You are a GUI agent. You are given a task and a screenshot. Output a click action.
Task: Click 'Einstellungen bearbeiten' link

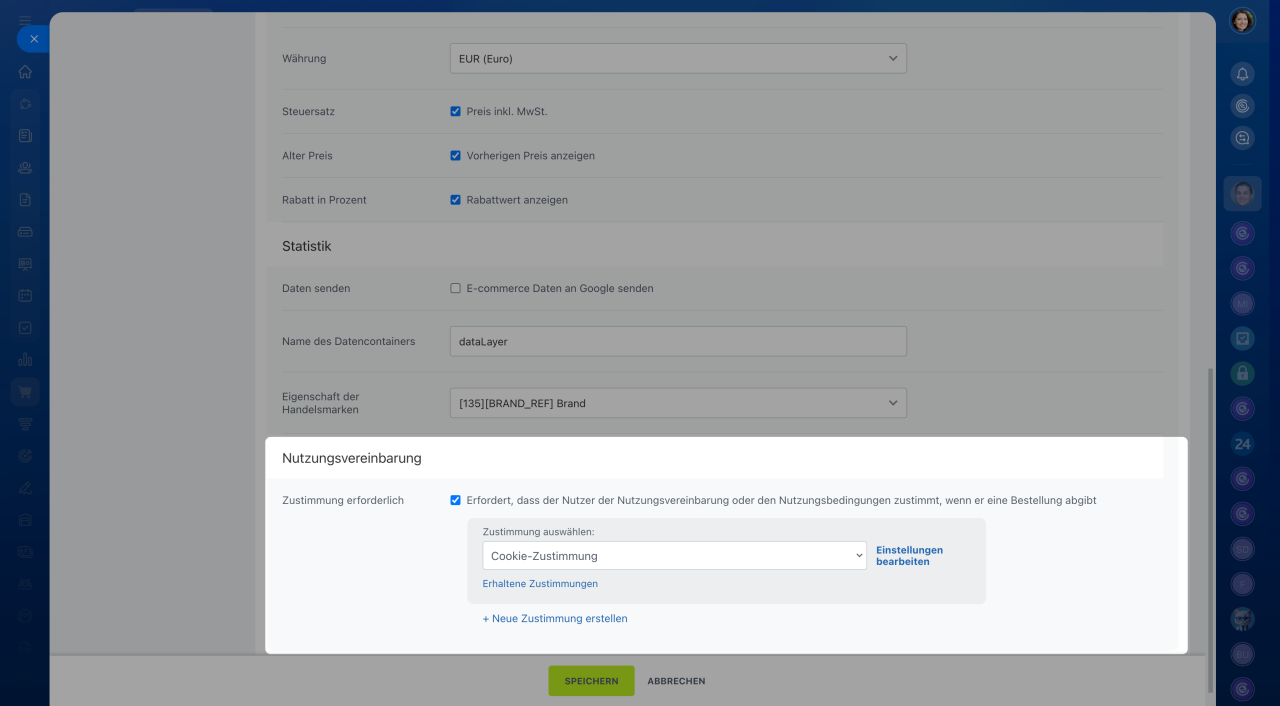(909, 556)
